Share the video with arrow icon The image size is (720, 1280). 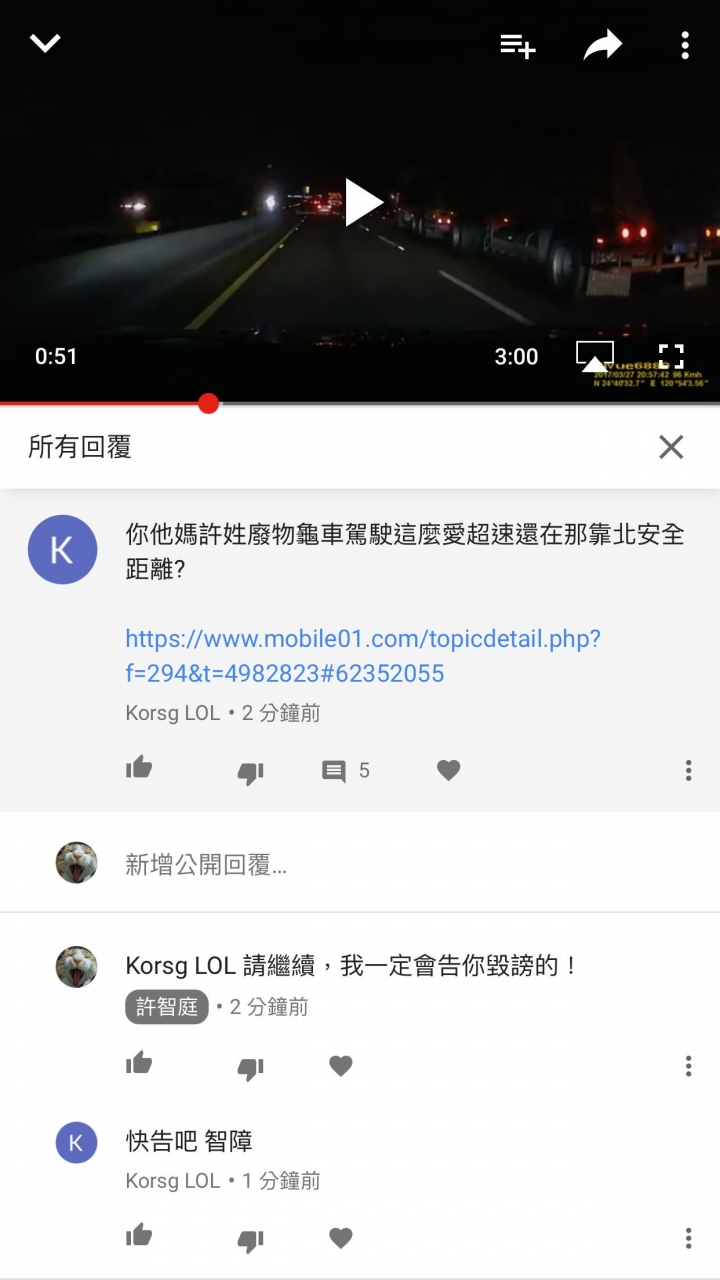pos(603,45)
